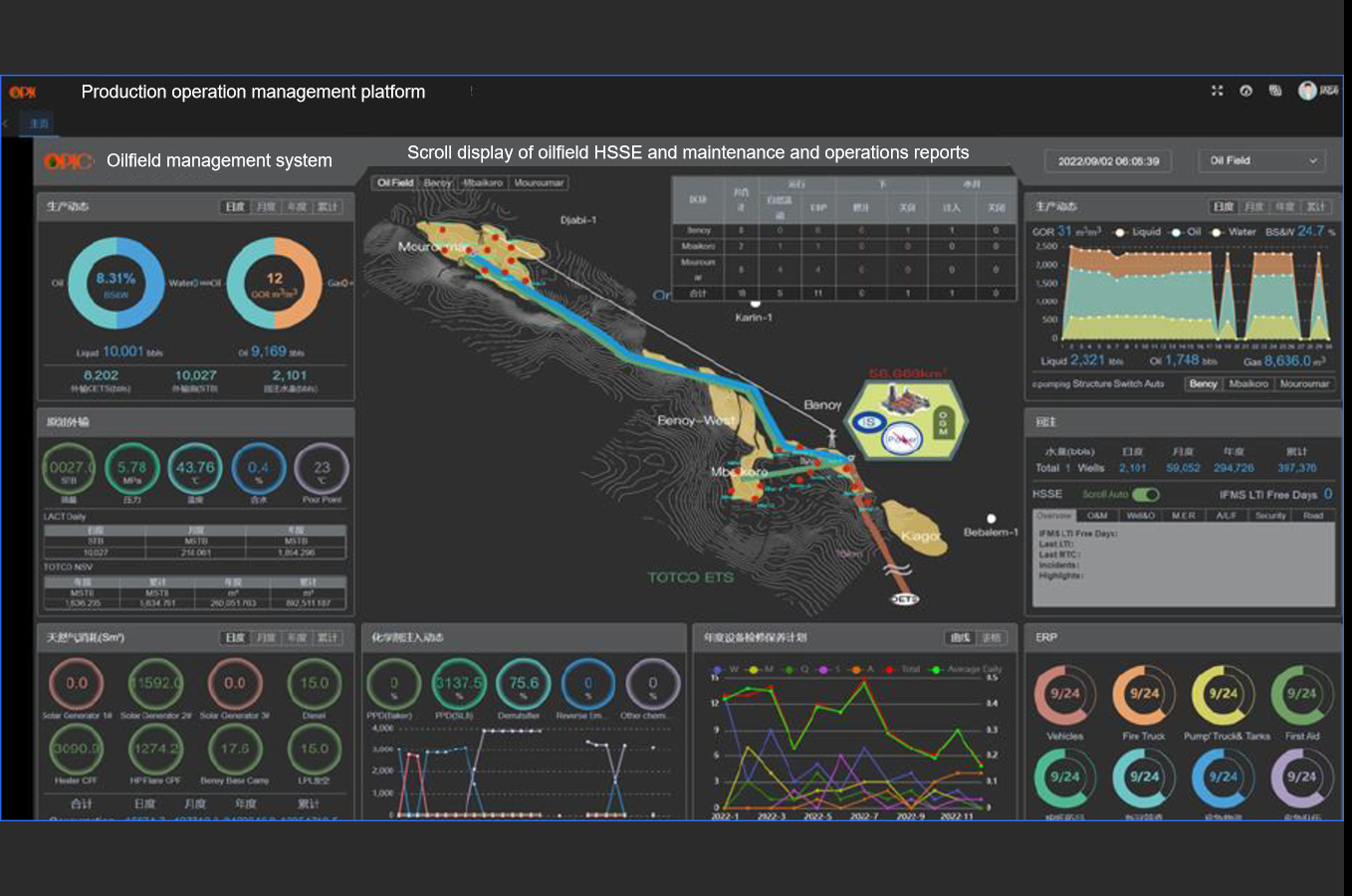Click the Bebalem-1 well marker on map

991,519
